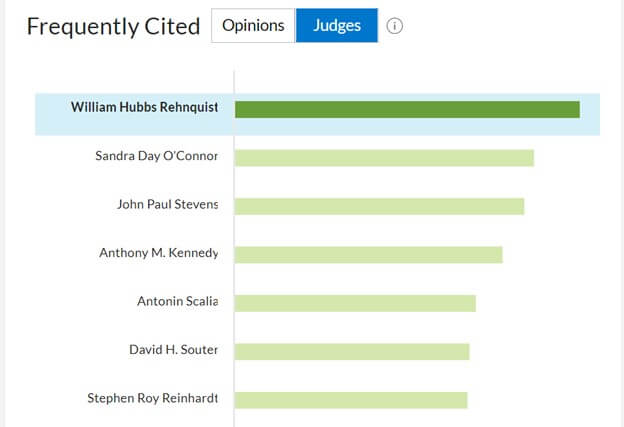Click the Frequently Cited heading

pyautogui.click(x=113, y=27)
